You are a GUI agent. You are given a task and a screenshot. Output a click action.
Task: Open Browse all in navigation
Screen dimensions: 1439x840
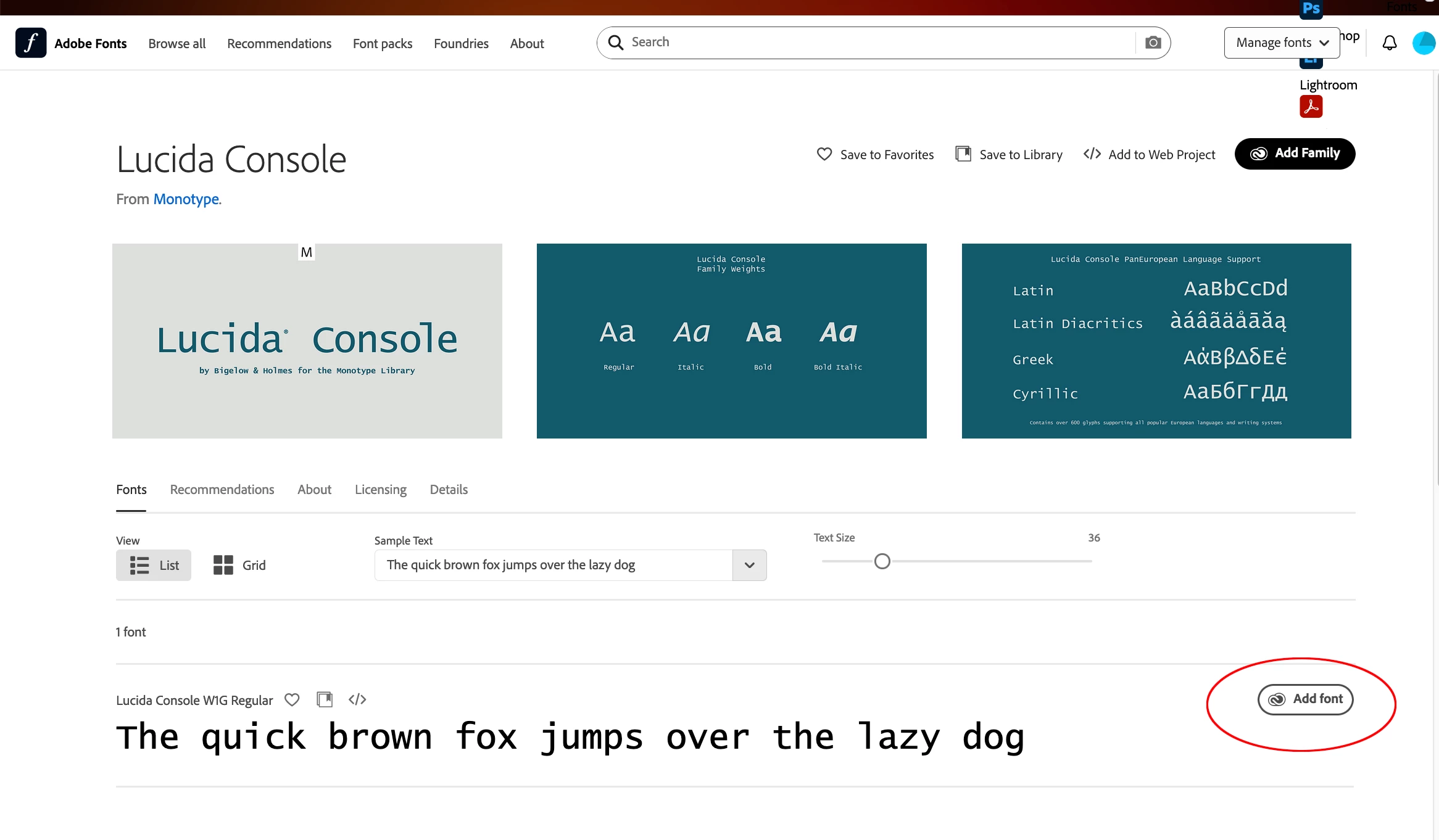(x=177, y=43)
